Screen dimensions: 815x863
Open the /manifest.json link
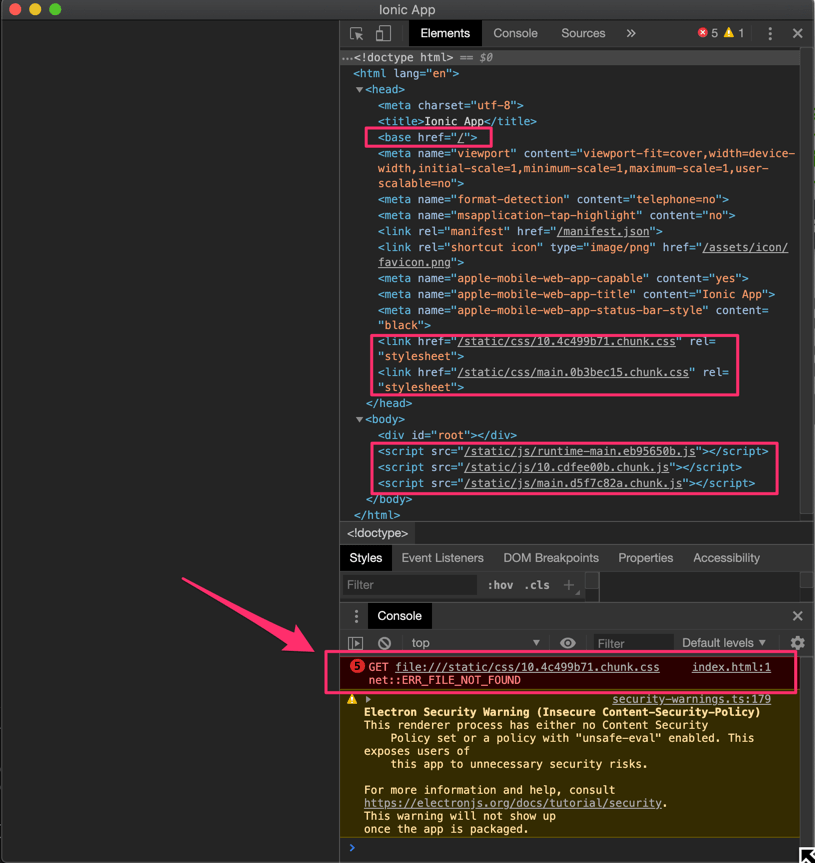603,232
